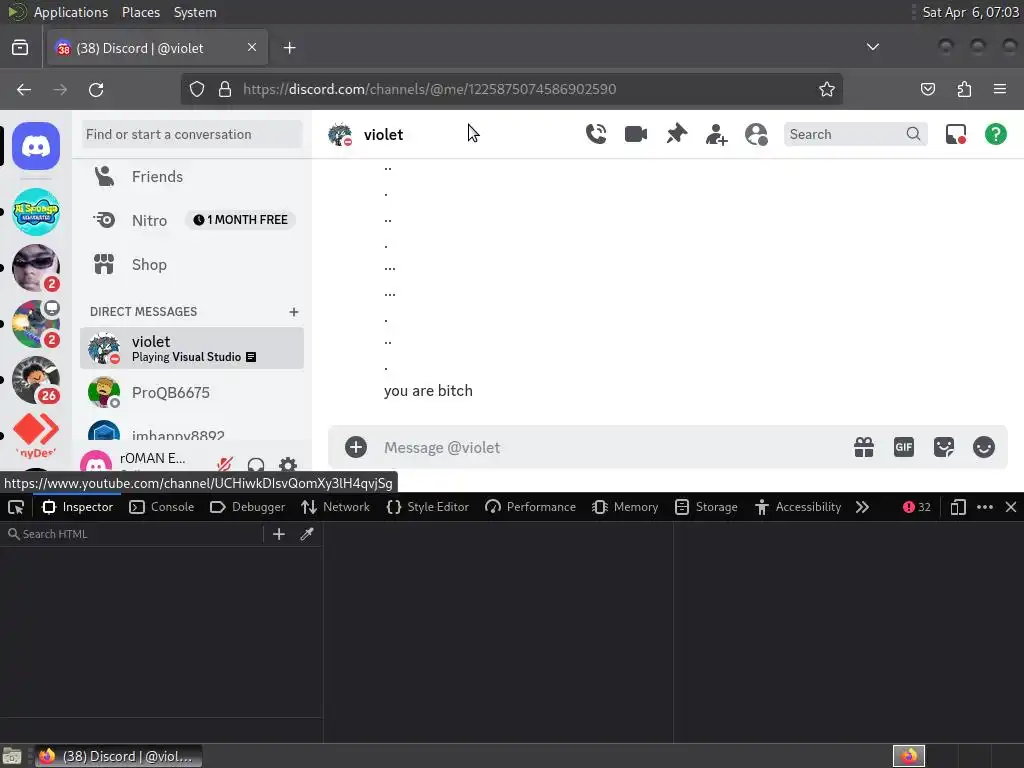The image size is (1024, 768).
Task: Open pinned messages
Action: click(676, 134)
